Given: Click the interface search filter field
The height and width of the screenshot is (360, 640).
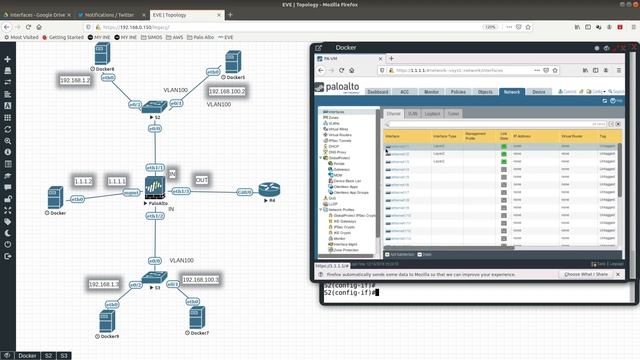Looking at the screenshot, I should pyautogui.click(x=495, y=124).
